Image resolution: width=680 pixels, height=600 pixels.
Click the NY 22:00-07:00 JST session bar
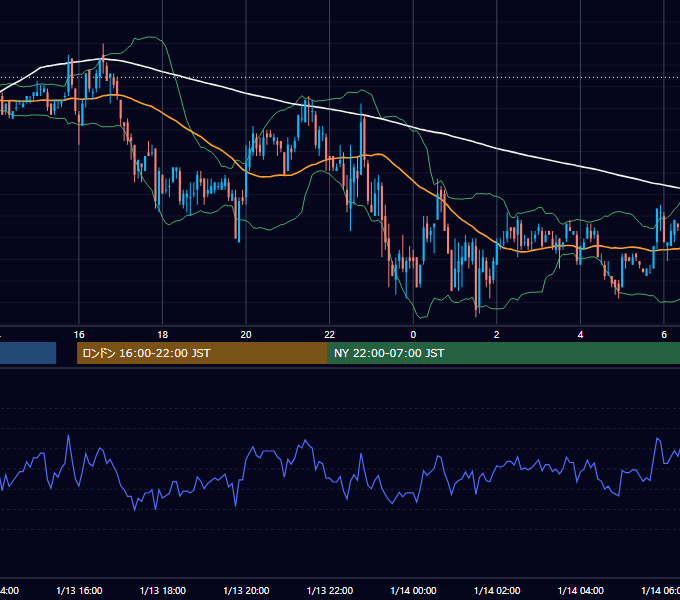[503, 353]
